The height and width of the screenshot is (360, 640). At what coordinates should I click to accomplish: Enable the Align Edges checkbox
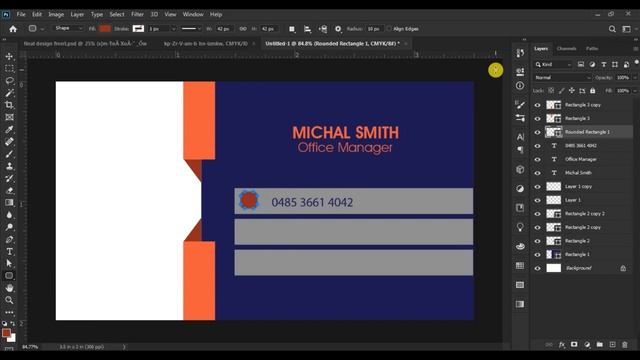(x=389, y=29)
